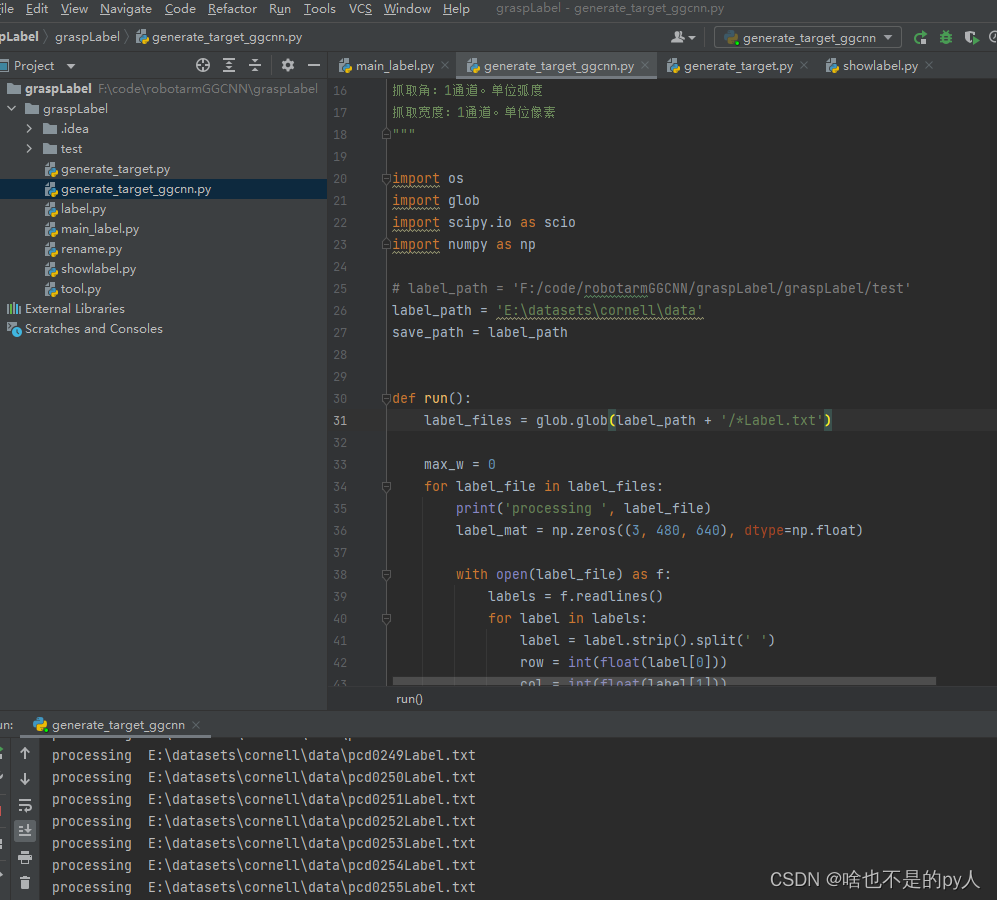Select Opened File in the Project panel
Viewport: 997px width, 900px height.
click(x=203, y=64)
